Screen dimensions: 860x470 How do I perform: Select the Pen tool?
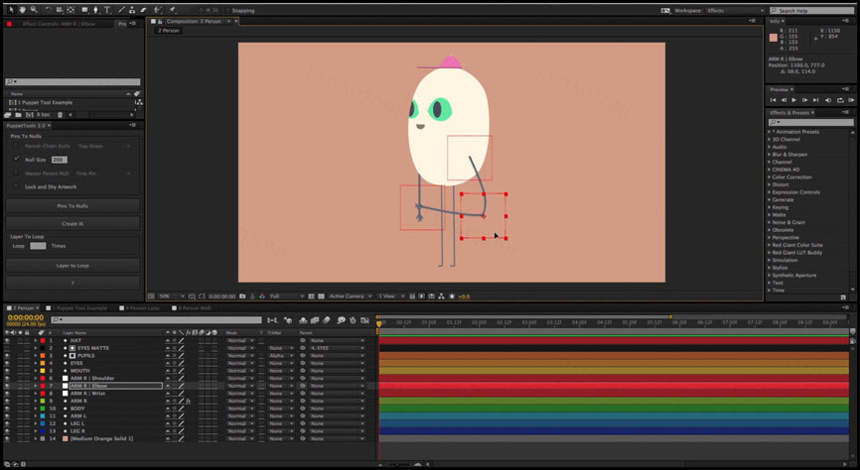point(96,10)
